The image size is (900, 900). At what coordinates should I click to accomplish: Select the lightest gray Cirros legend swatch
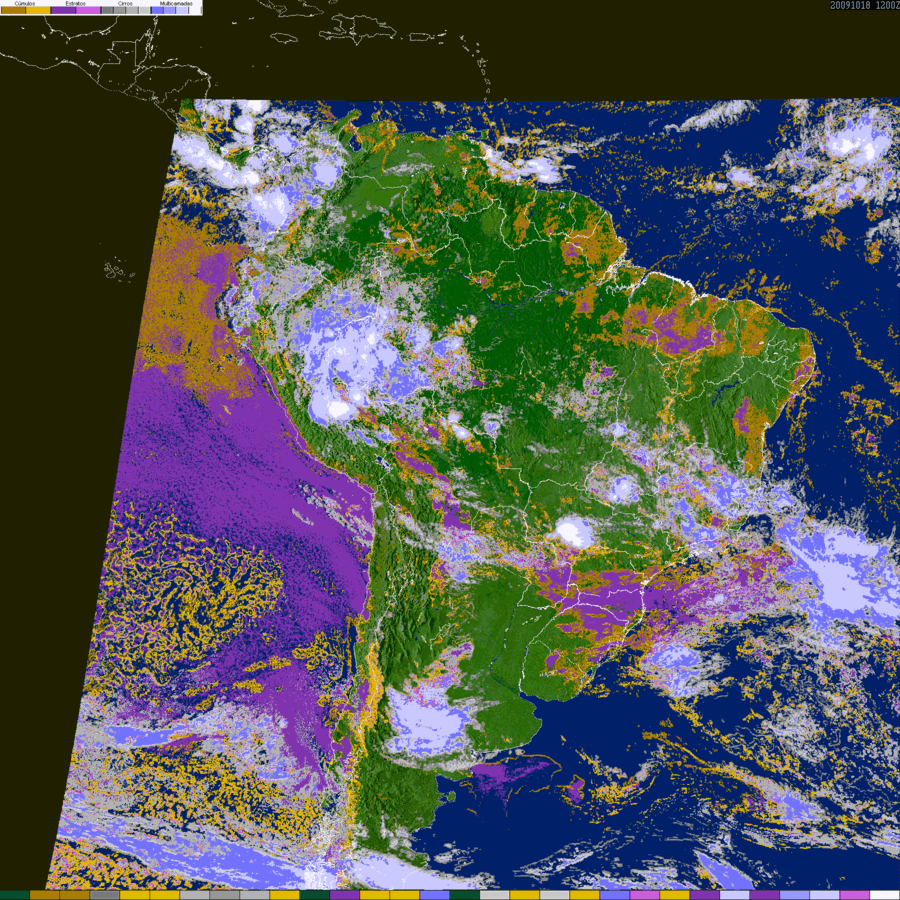[x=144, y=10]
